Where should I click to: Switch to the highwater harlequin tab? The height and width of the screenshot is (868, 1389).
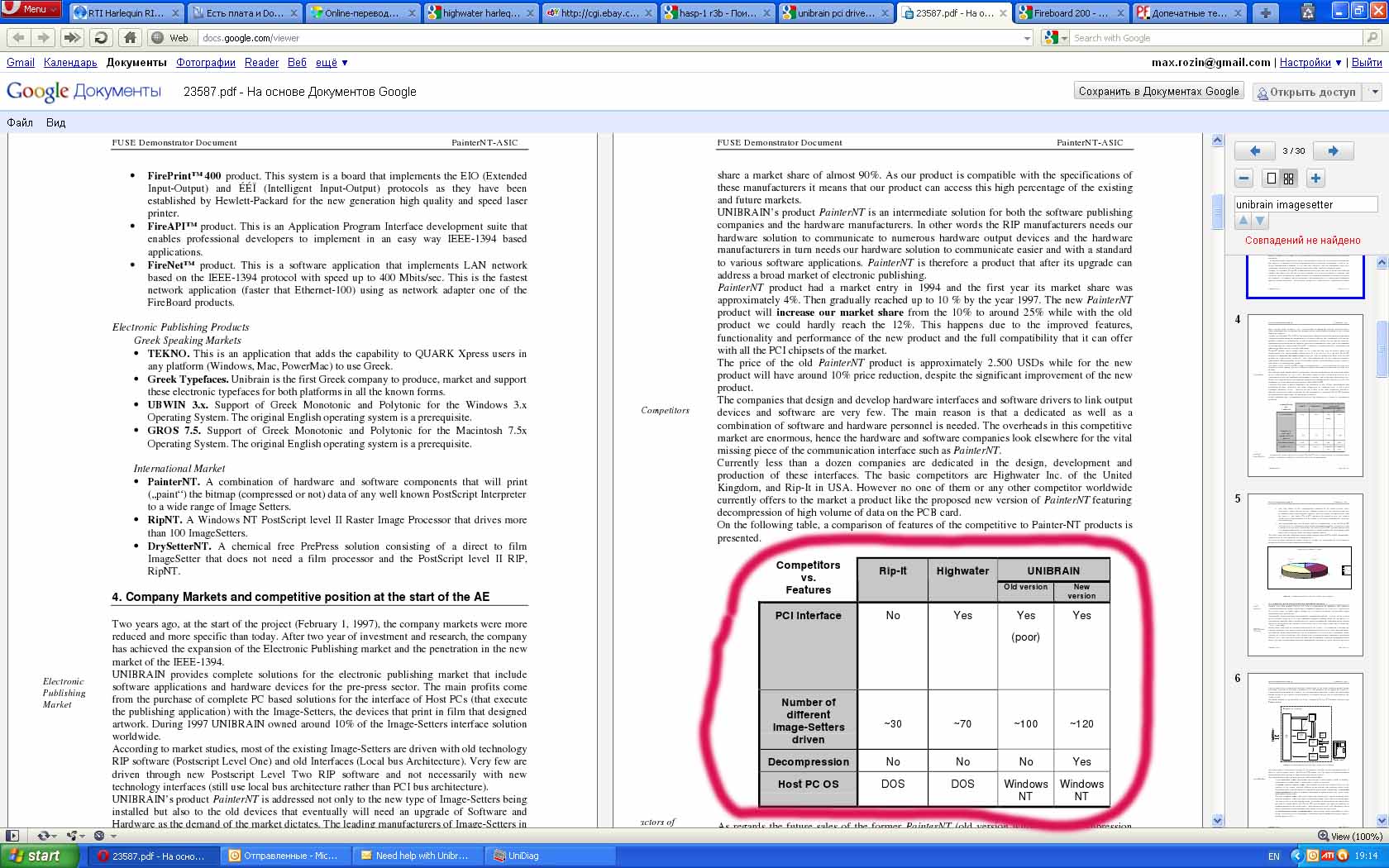(483, 13)
